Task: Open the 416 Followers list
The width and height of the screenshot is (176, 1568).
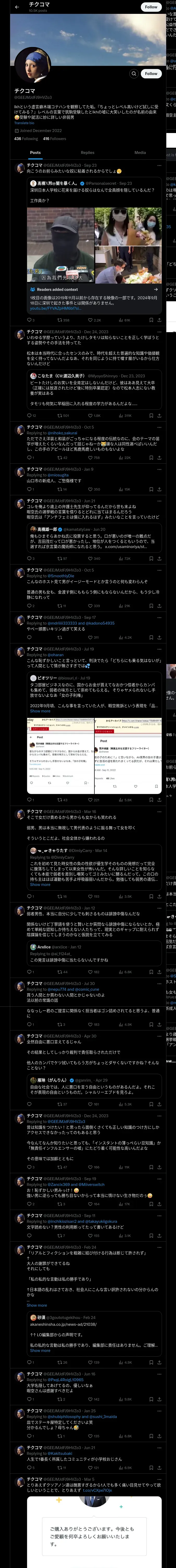Action: click(x=54, y=138)
